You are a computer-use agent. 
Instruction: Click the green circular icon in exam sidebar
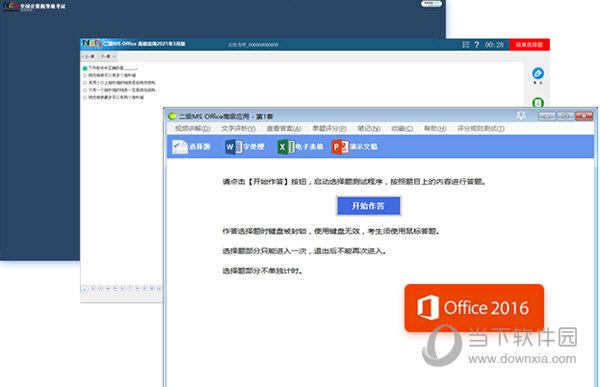[x=538, y=103]
